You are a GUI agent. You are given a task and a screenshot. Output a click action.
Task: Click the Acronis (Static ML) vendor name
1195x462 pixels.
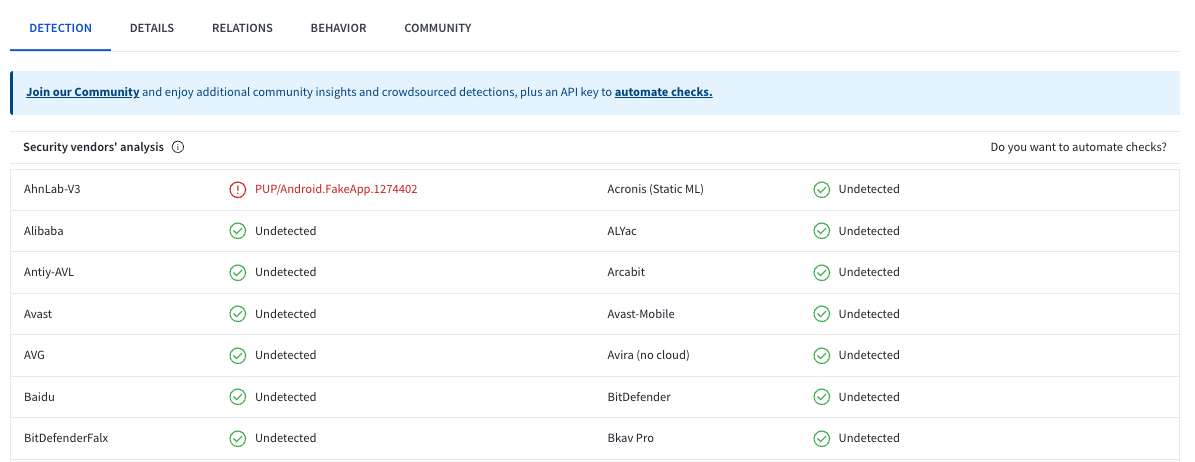(x=655, y=189)
